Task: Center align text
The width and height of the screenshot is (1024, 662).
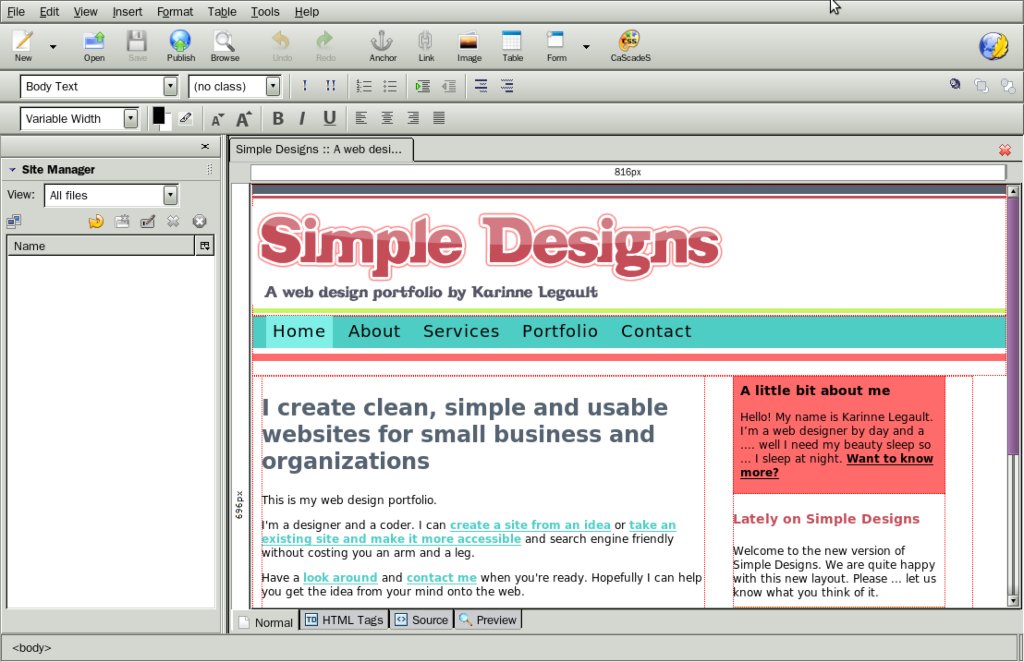Action: [387, 118]
